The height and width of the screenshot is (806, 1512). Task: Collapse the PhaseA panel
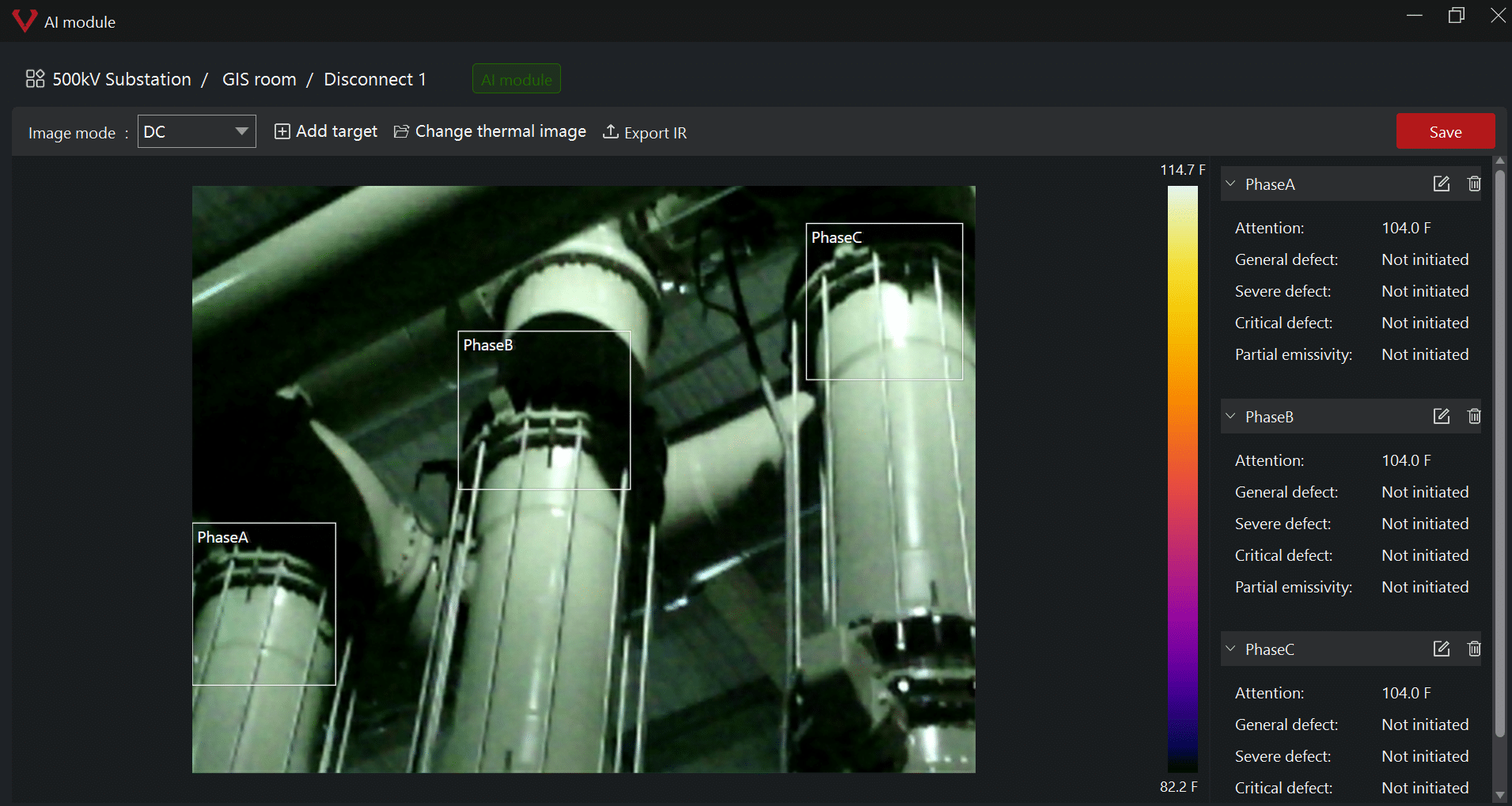click(1230, 184)
